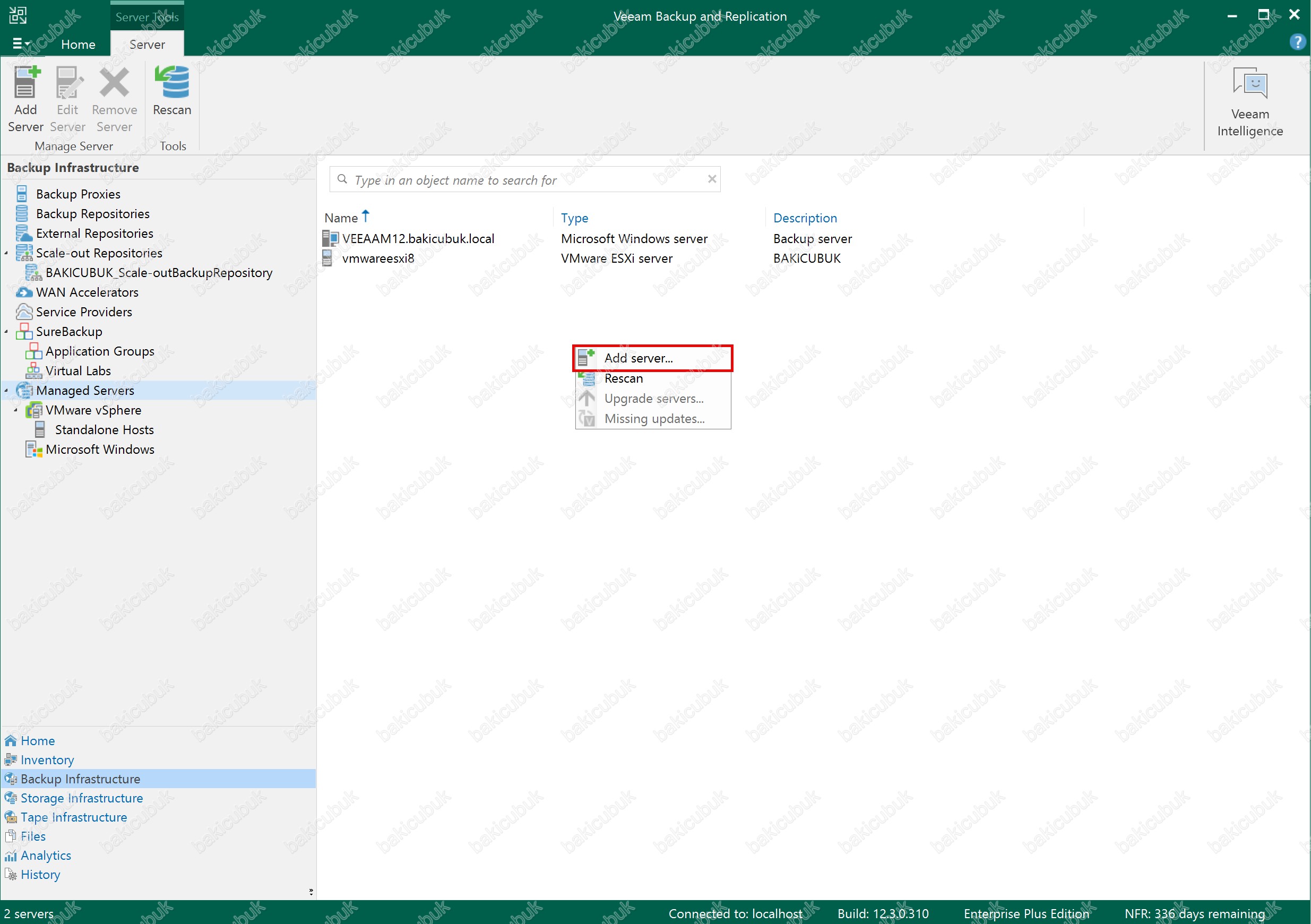Open Tape Infrastructure navigation view
This screenshot has height=924, width=1311.
74,817
